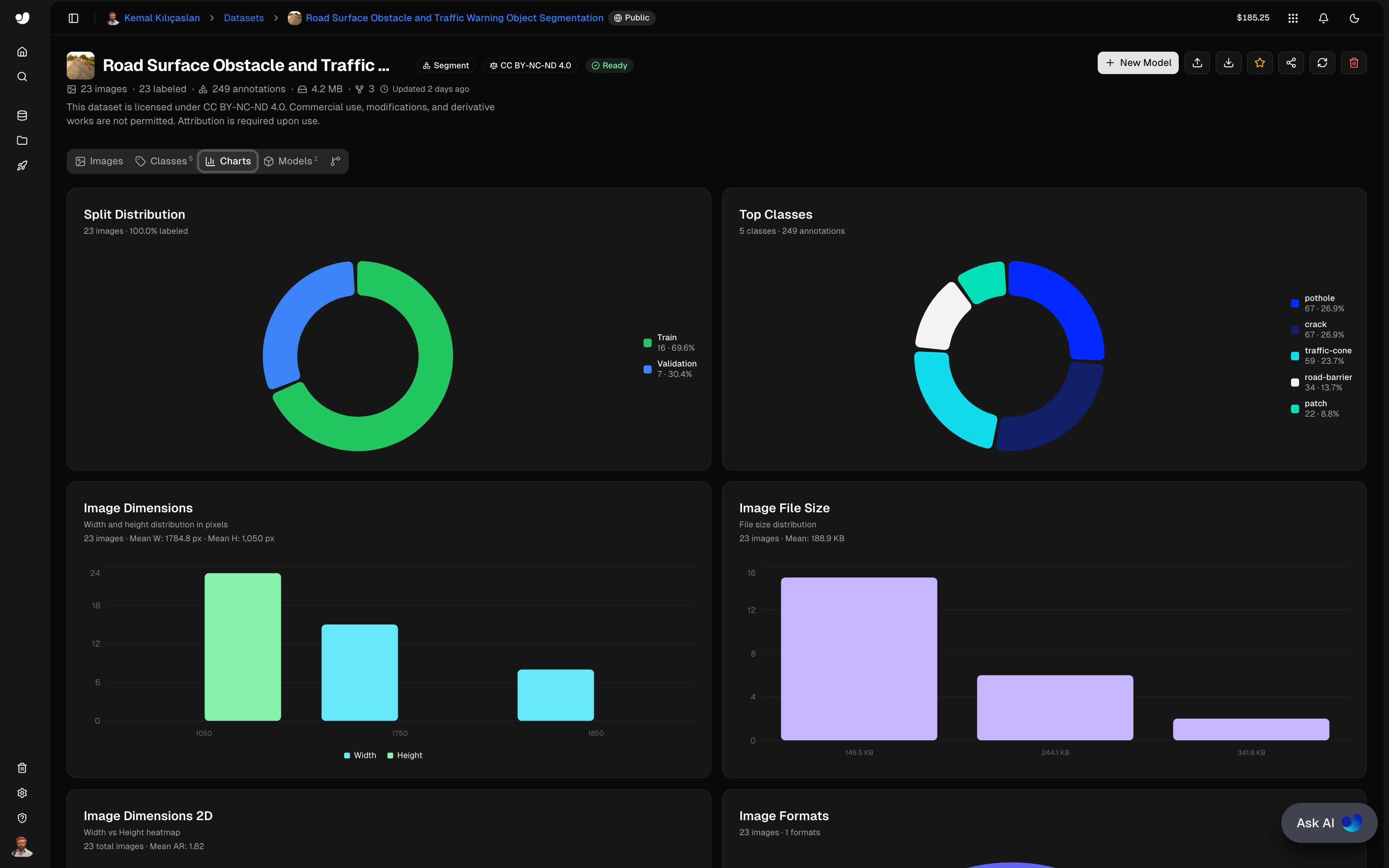Toggle the patch legend entry
This screenshot has height=868, width=1389.
click(x=1315, y=409)
